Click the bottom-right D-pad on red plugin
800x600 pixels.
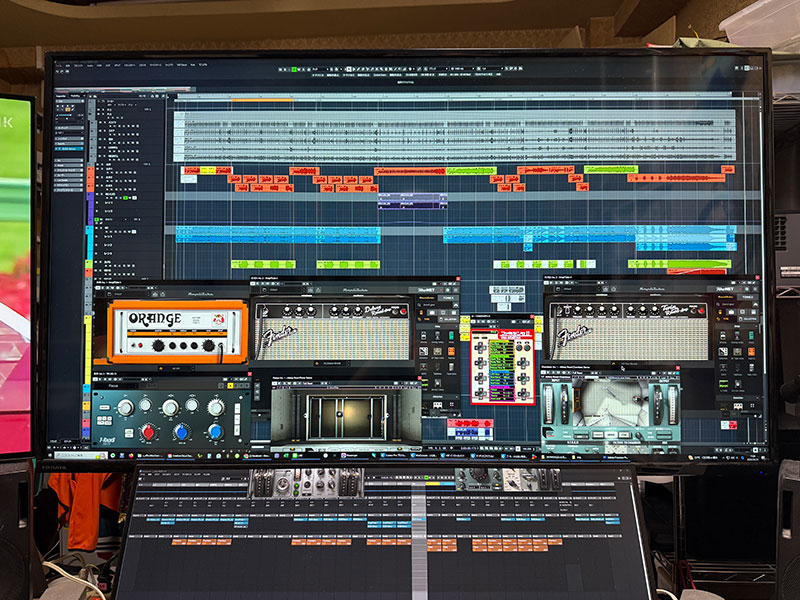[523, 394]
